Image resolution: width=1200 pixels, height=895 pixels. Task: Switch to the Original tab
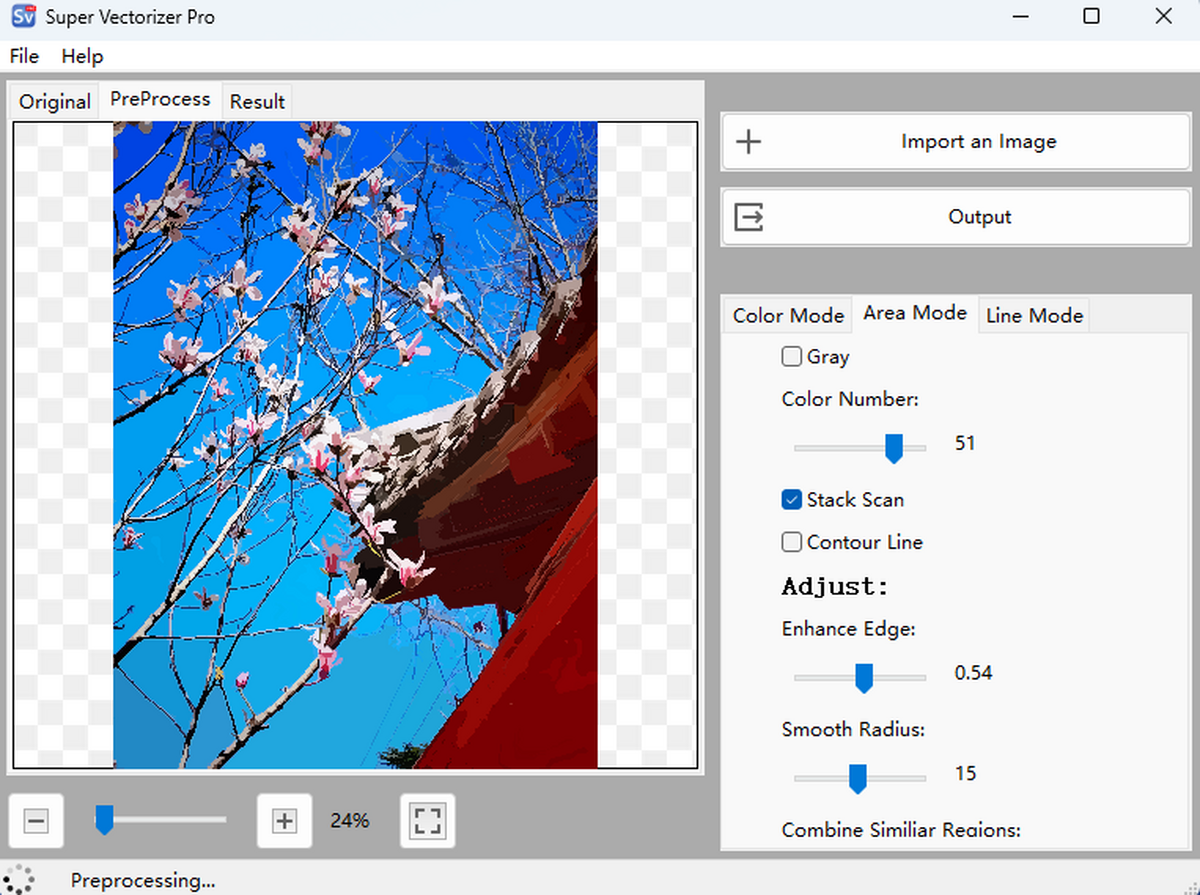tap(54, 101)
